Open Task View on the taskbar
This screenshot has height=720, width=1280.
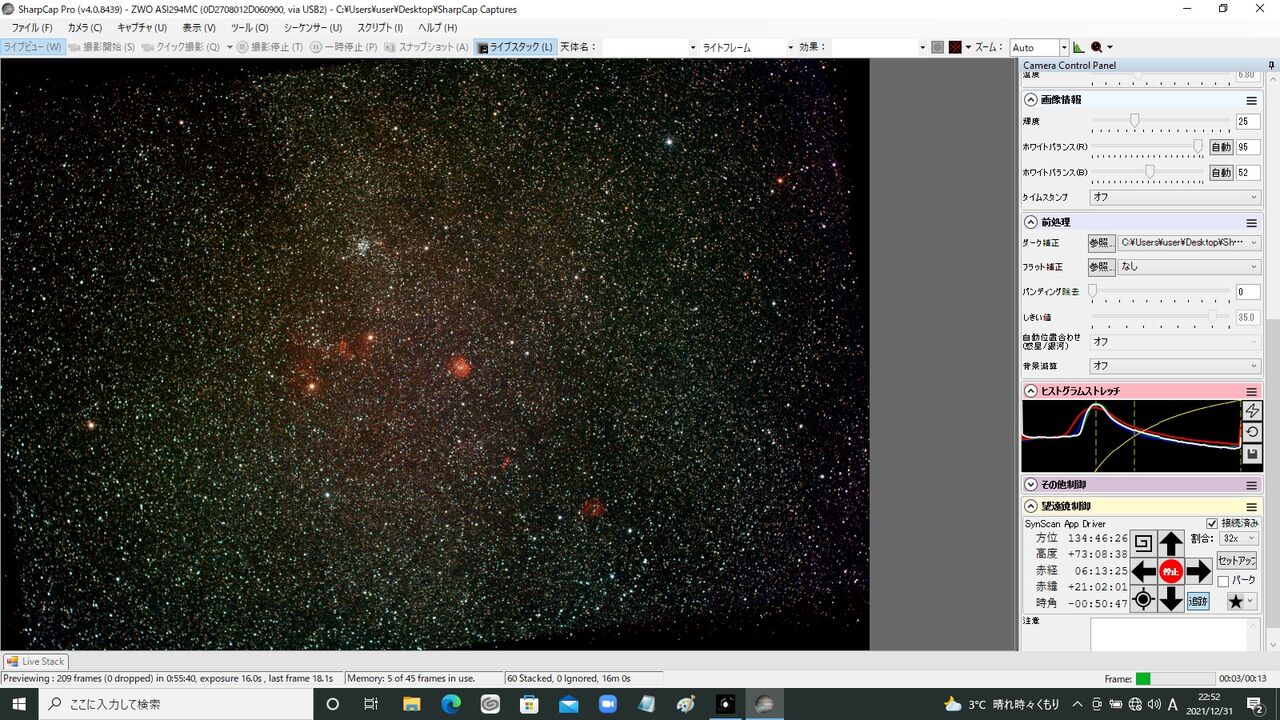coord(371,704)
